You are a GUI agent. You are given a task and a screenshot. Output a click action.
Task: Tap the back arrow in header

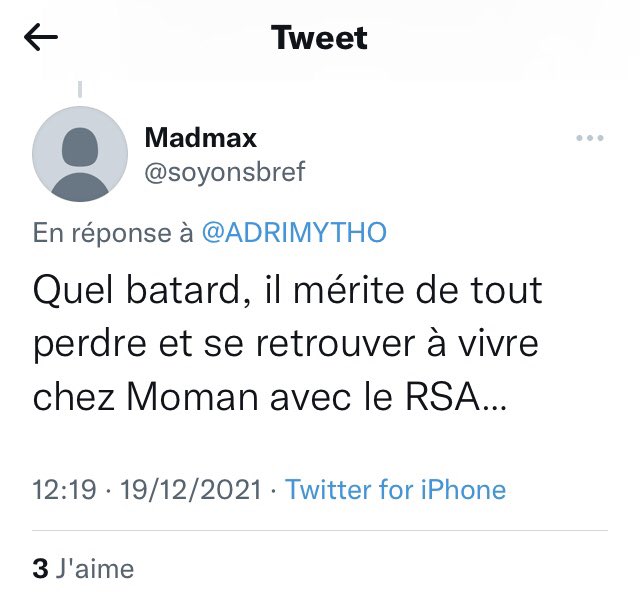(x=41, y=38)
